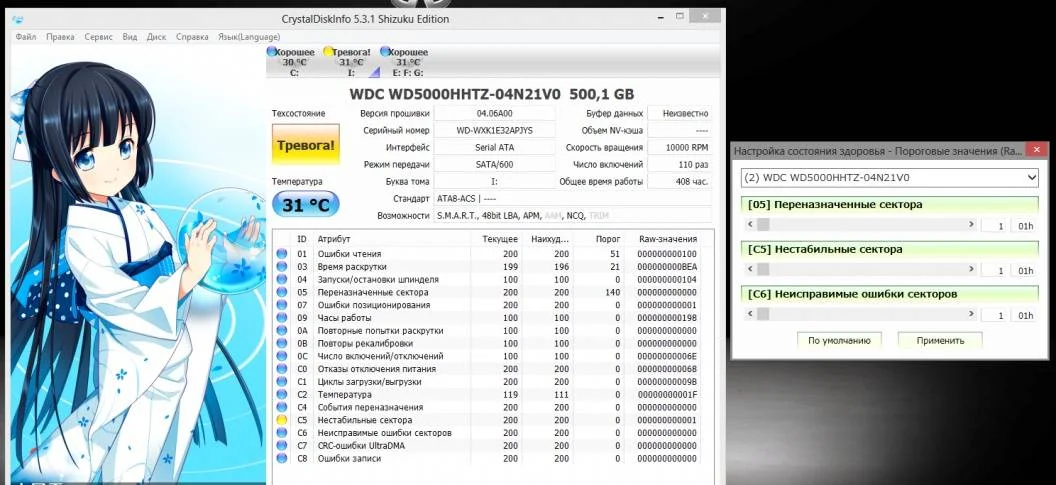The width and height of the screenshot is (1056, 485).
Task: Click the firmware version 04.06A00 field
Action: (495, 114)
